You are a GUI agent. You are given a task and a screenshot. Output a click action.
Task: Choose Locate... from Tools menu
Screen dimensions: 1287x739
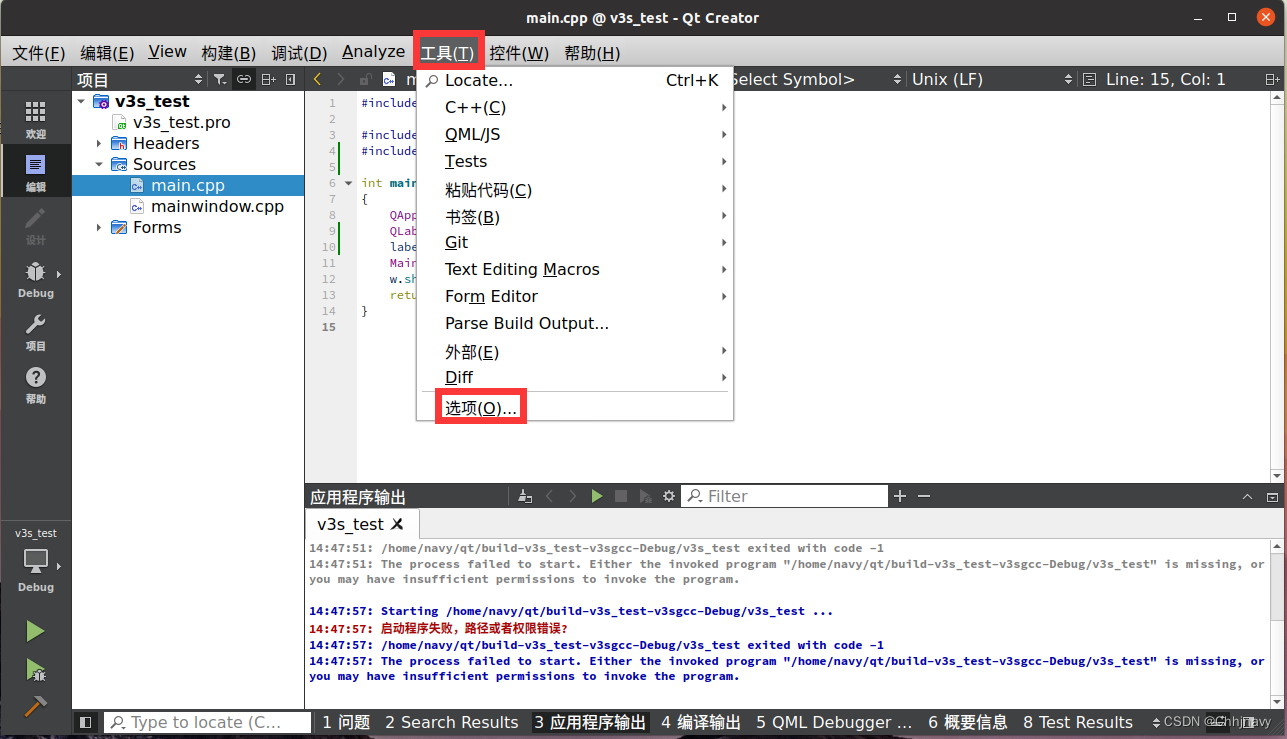coord(575,80)
